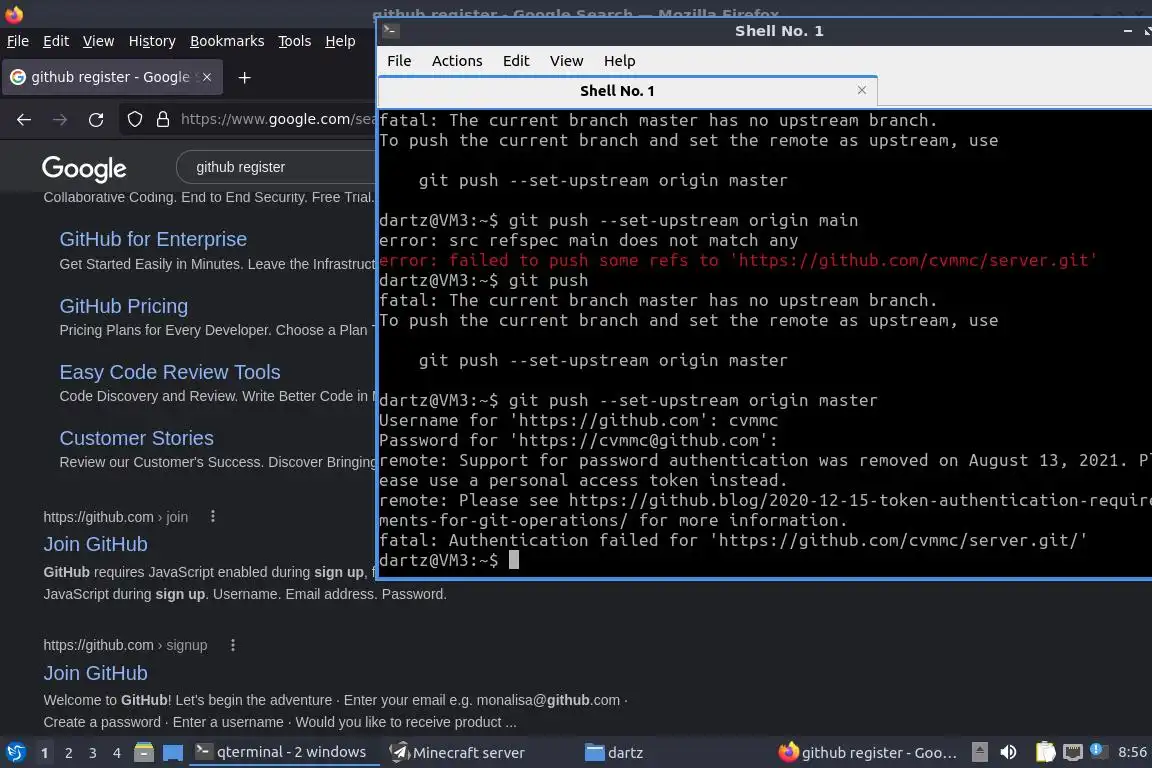Open options menu for github.com › signup result

(x=233, y=645)
